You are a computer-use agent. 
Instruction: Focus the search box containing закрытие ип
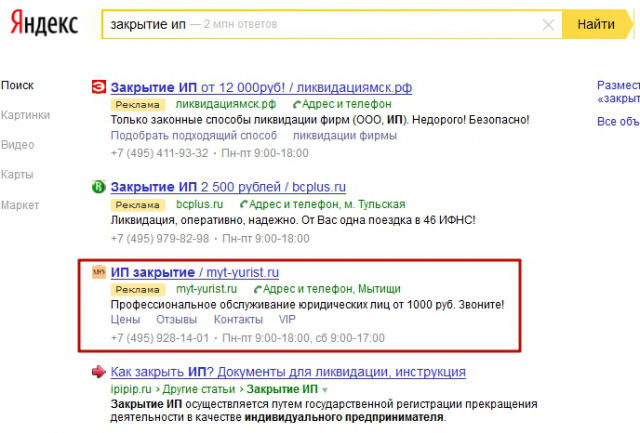(332, 24)
